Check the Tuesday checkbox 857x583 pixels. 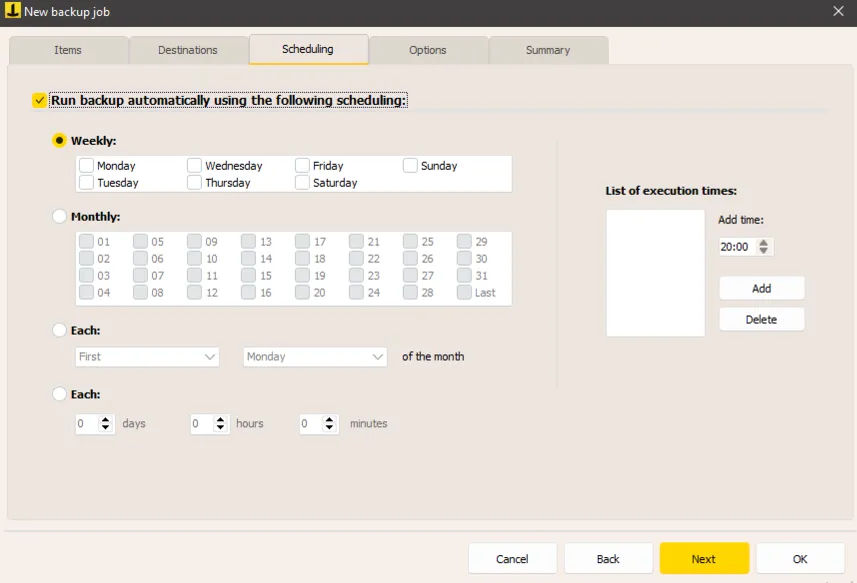click(x=86, y=182)
